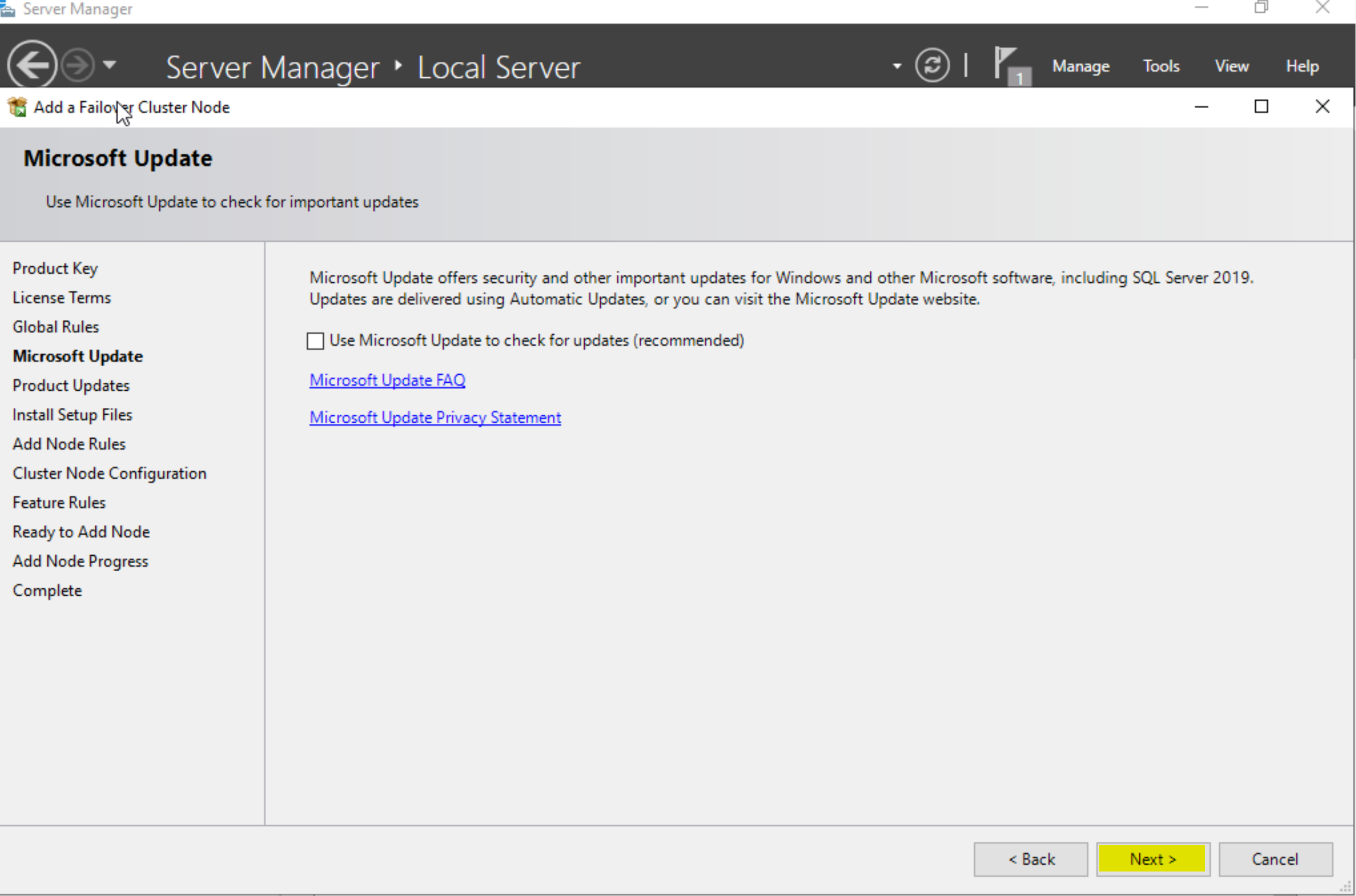Click the refresh icon in Server Manager header

click(932, 65)
